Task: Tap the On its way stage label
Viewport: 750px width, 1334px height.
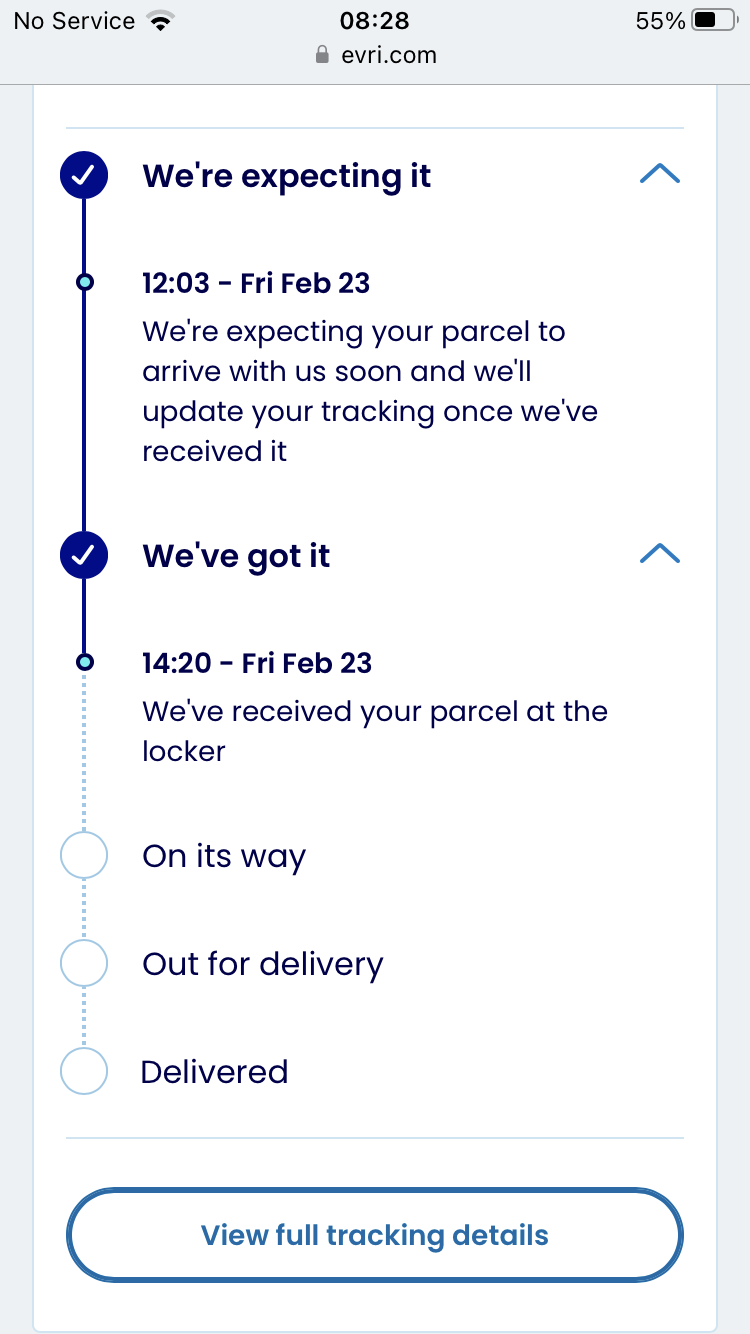Action: (x=224, y=857)
